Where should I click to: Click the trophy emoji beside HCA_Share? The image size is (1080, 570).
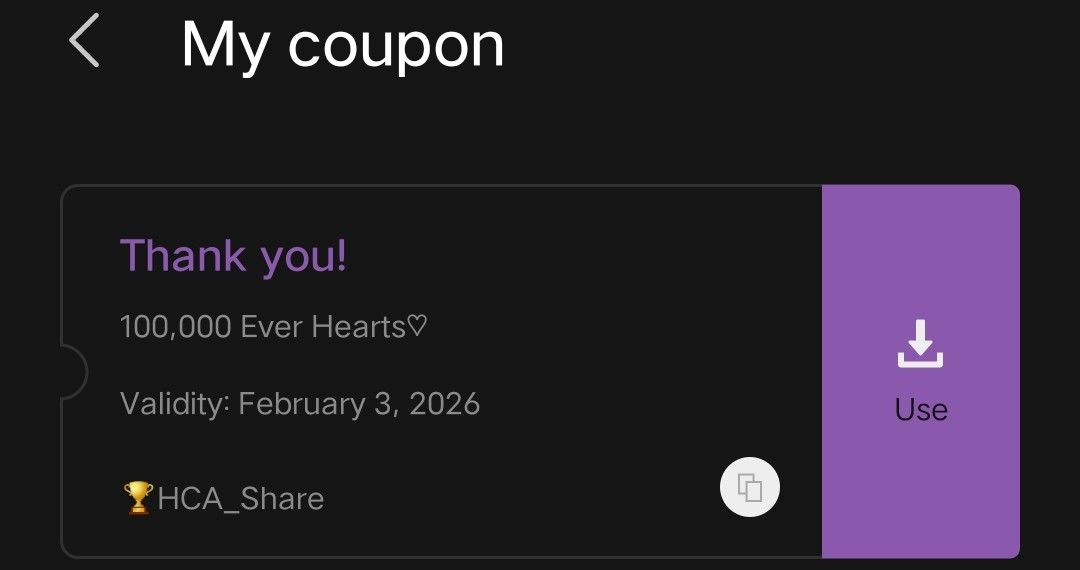tap(138, 498)
